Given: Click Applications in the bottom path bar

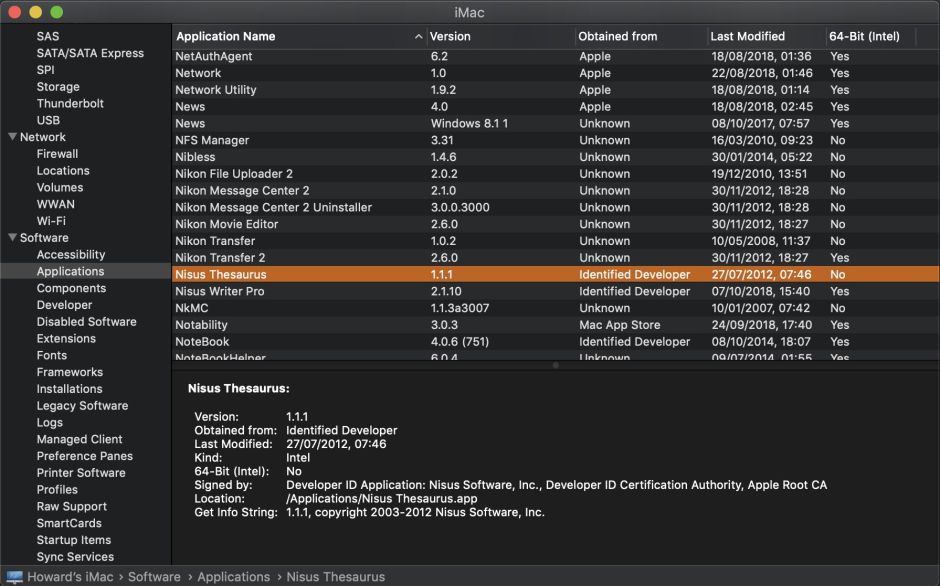Looking at the screenshot, I should pos(233,577).
